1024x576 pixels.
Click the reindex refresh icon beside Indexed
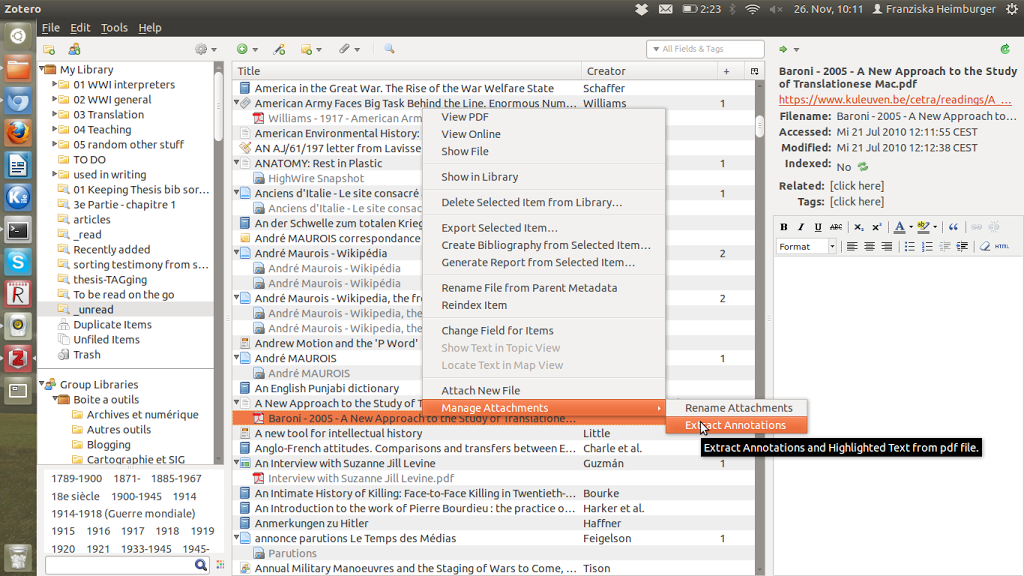tap(863, 167)
